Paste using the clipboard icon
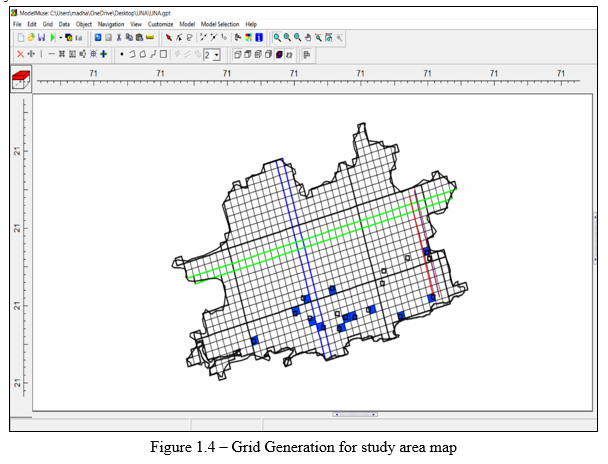Image resolution: width=608 pixels, height=464 pixels. pos(139,38)
